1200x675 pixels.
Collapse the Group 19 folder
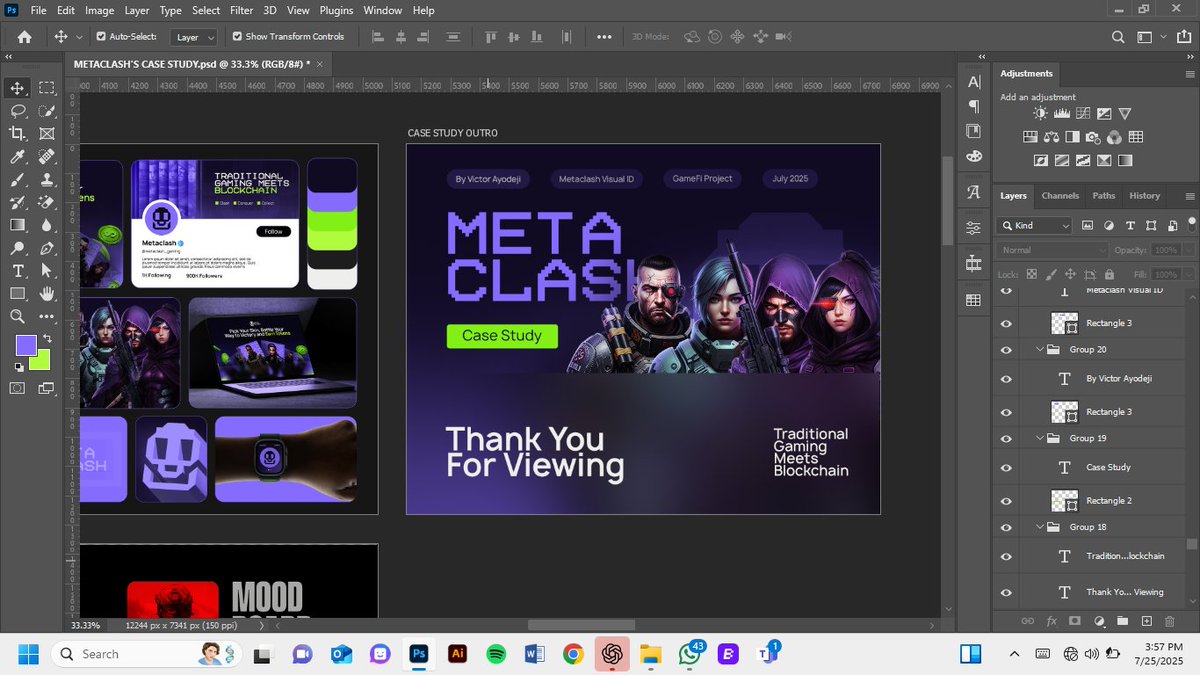(1039, 438)
